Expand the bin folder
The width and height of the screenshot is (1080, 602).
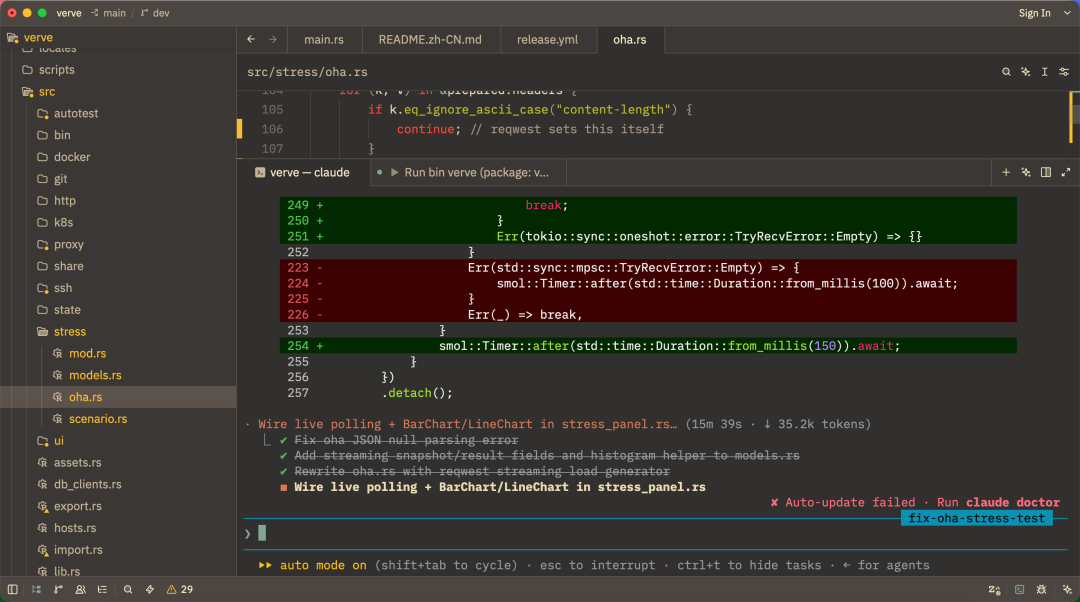pyautogui.click(x=118, y=135)
